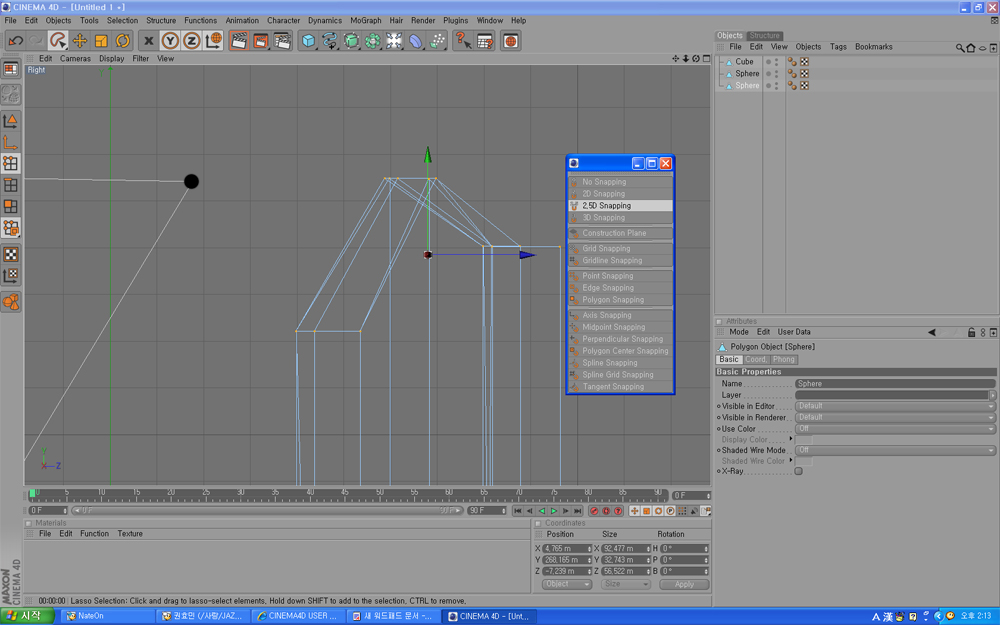1000x625 pixels.
Task: Click the Display Color swatch
Action: 804,440
